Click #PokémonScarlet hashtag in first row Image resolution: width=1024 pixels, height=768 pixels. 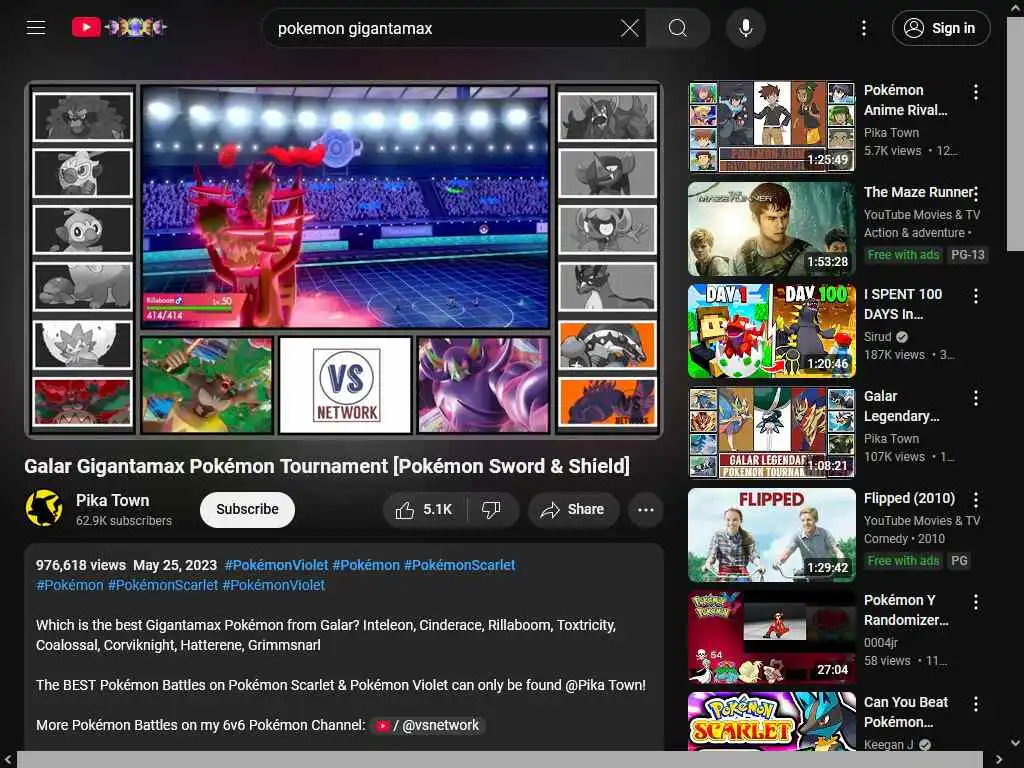[x=459, y=565]
